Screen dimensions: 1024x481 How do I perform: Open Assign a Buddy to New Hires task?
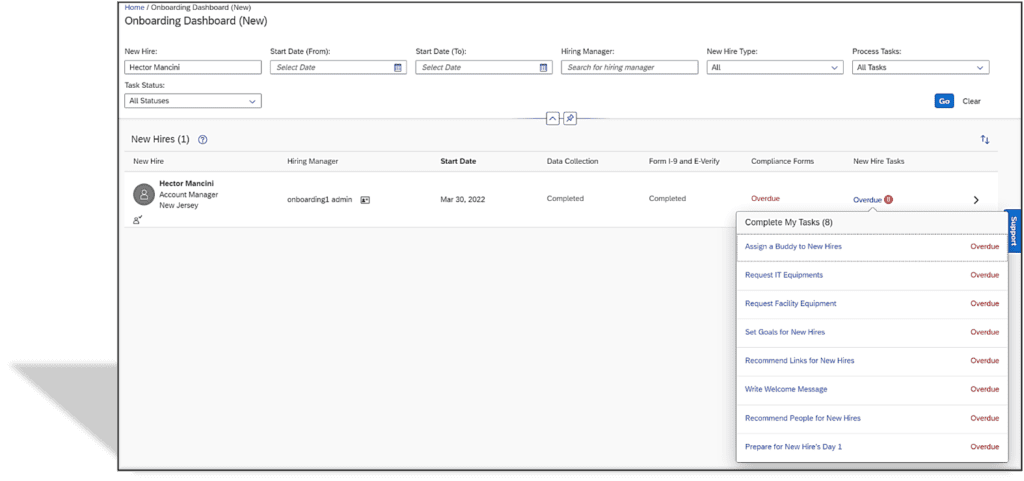pyautogui.click(x=793, y=247)
